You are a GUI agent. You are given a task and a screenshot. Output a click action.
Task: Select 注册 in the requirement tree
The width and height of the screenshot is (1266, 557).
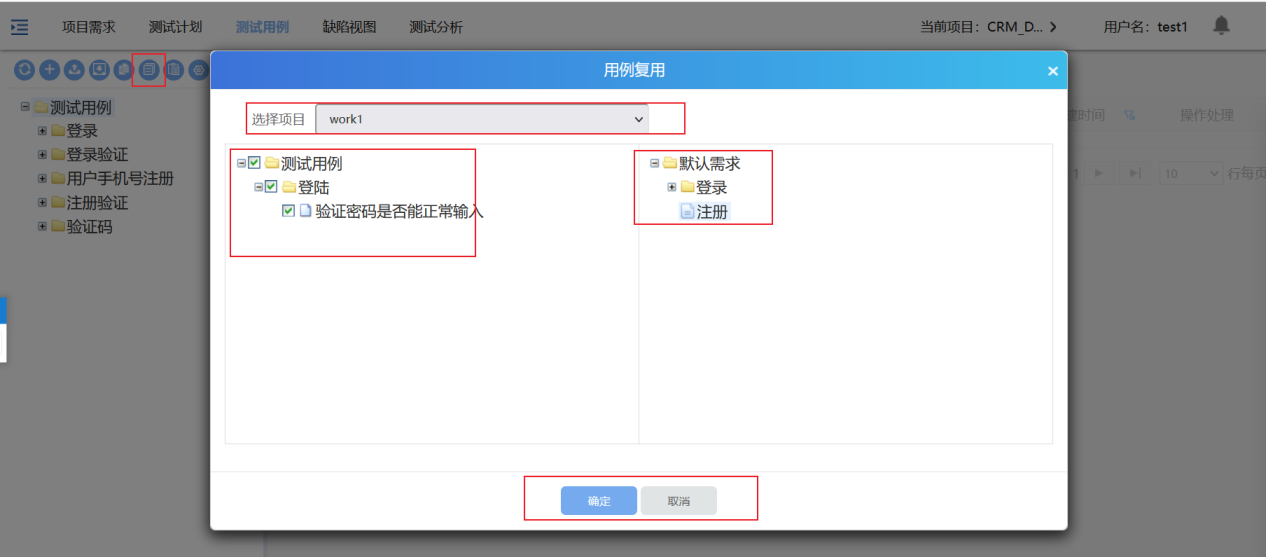coord(712,211)
